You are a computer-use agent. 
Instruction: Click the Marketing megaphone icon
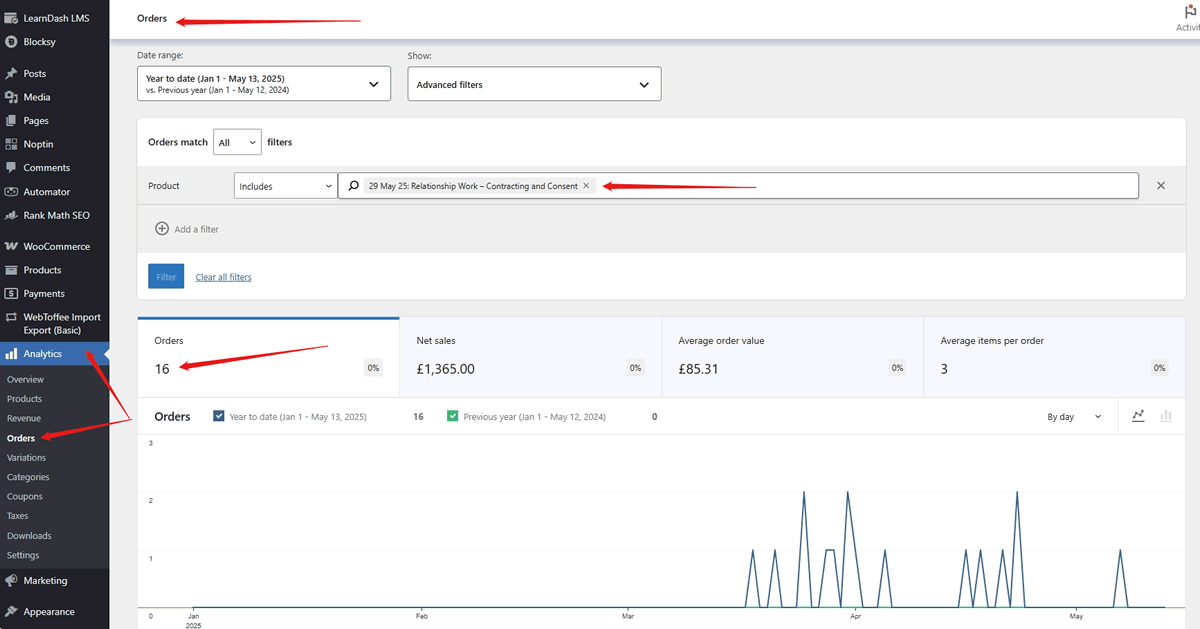tap(11, 580)
